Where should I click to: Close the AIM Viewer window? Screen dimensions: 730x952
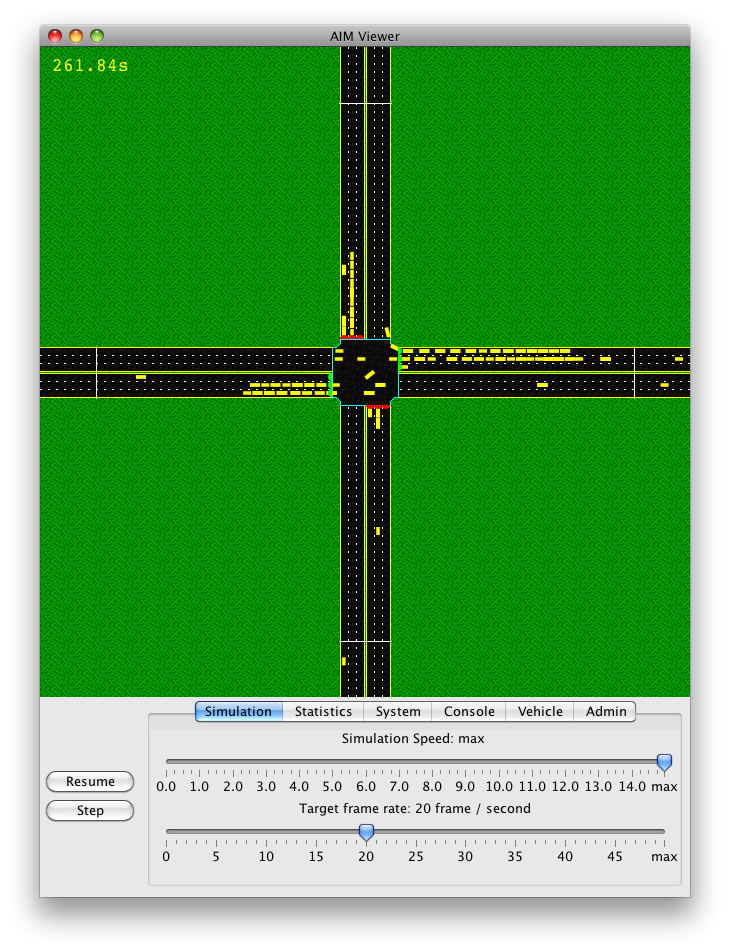click(56, 36)
